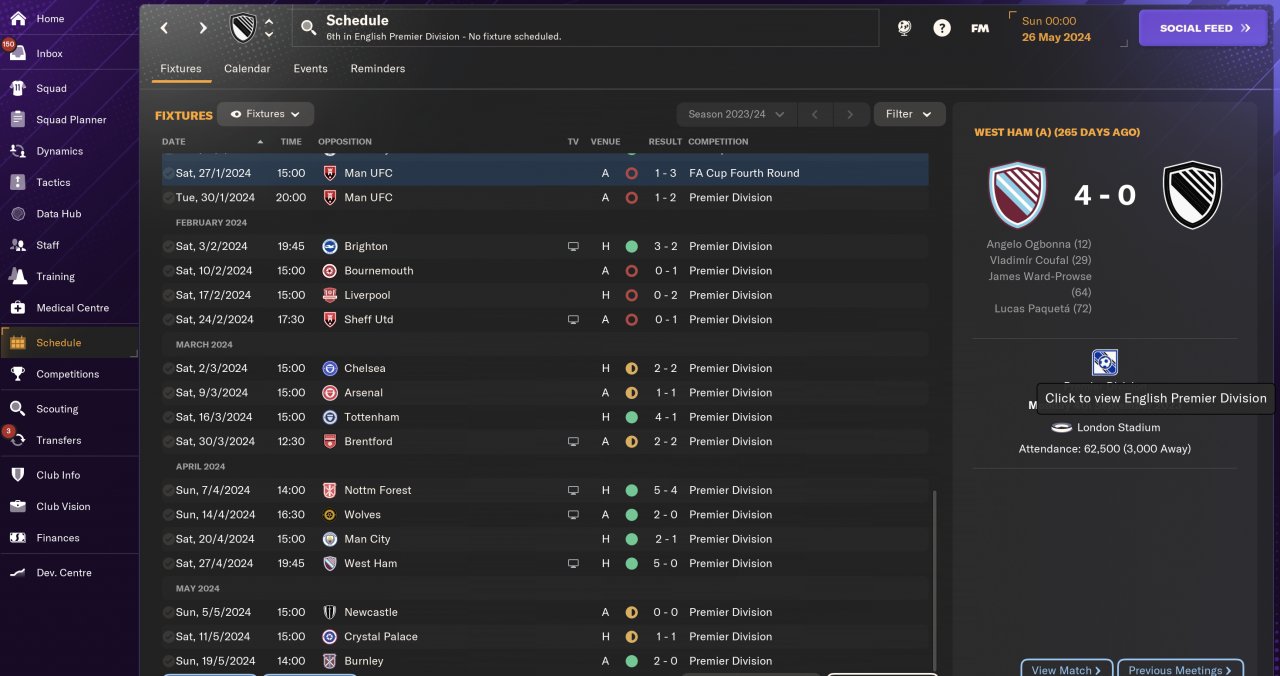
Task: Click the Social Feed button
Action: click(x=1202, y=28)
